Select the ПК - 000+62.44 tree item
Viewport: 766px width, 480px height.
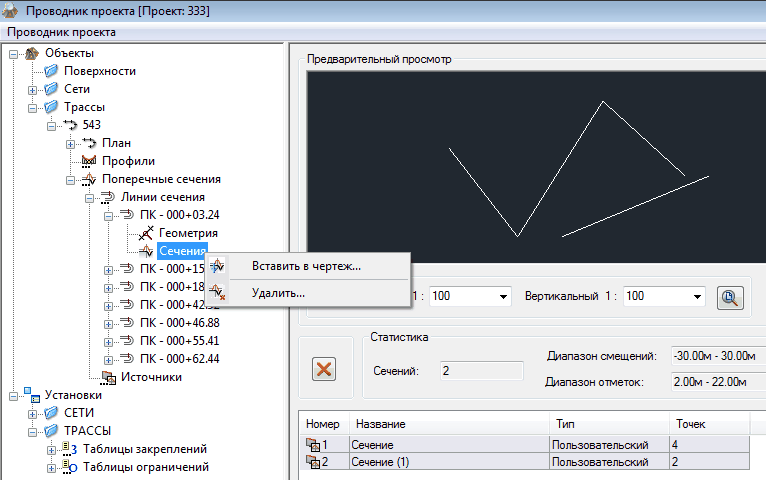click(179, 359)
